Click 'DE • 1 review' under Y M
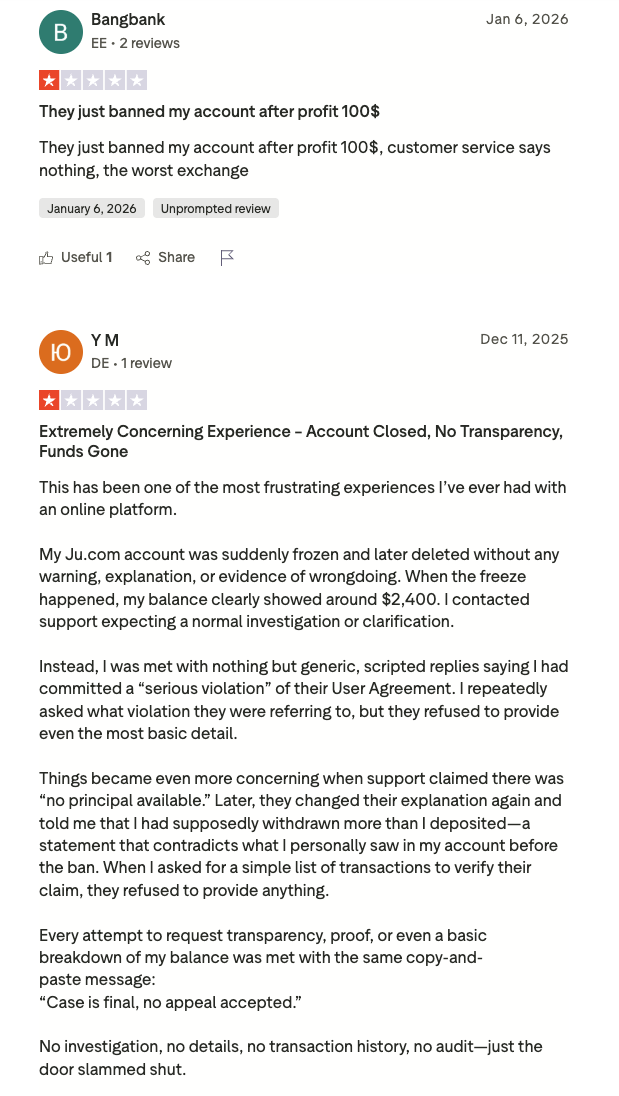 (131, 363)
